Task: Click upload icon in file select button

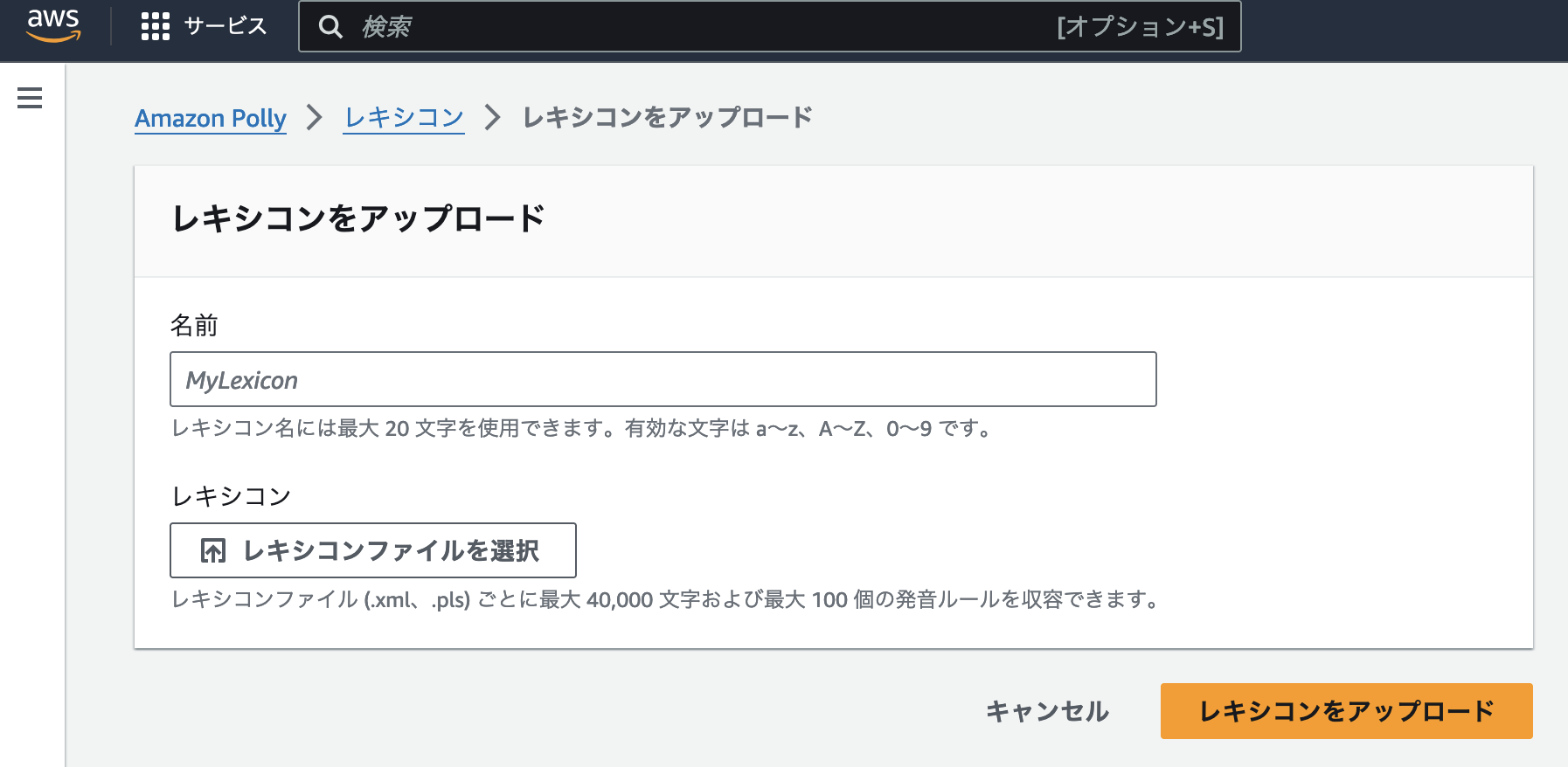Action: (x=213, y=550)
